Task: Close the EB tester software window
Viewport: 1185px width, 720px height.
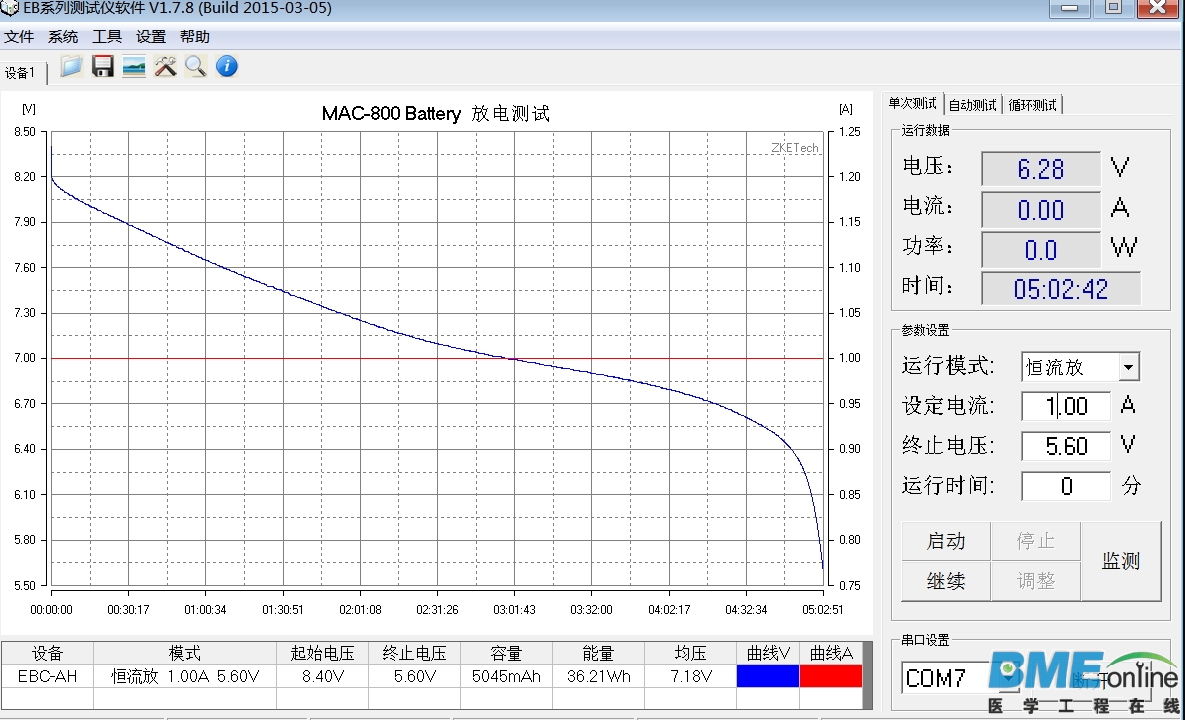Action: click(1157, 8)
